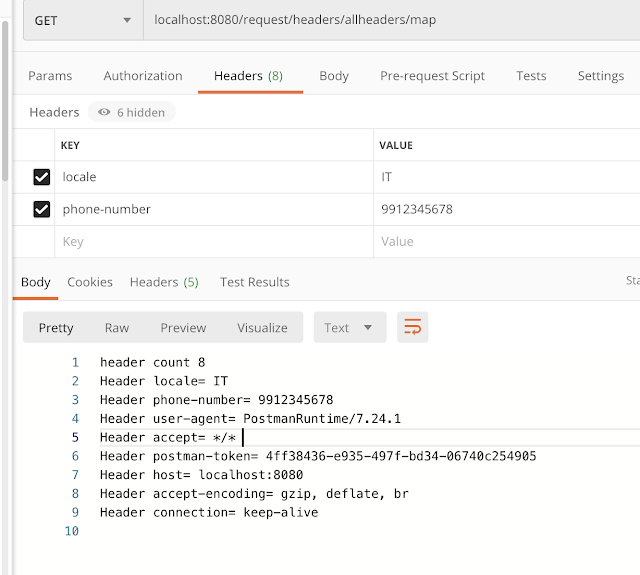Switch response view to Pretty
The image size is (640, 575).
click(x=56, y=328)
